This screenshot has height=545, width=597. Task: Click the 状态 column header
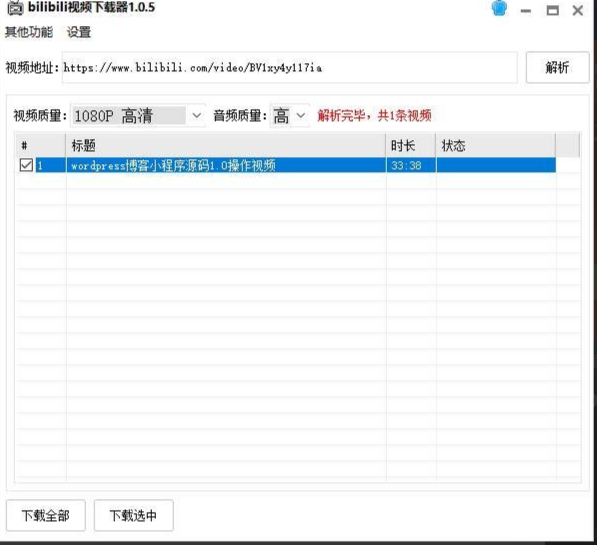pyautogui.click(x=496, y=145)
